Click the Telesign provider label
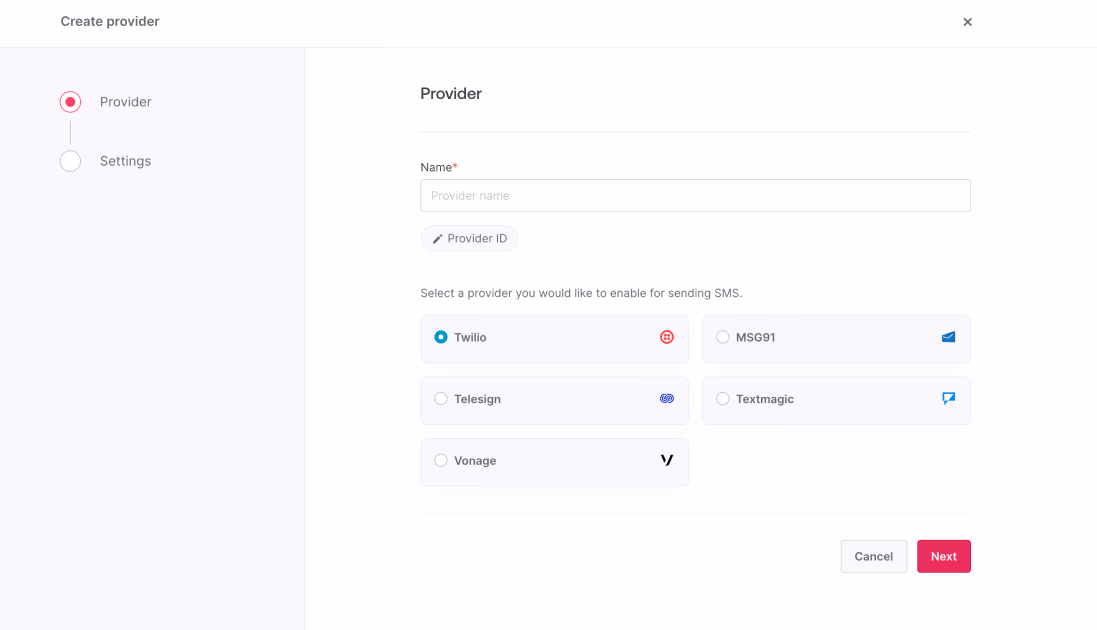The image size is (1097, 630). (x=477, y=399)
